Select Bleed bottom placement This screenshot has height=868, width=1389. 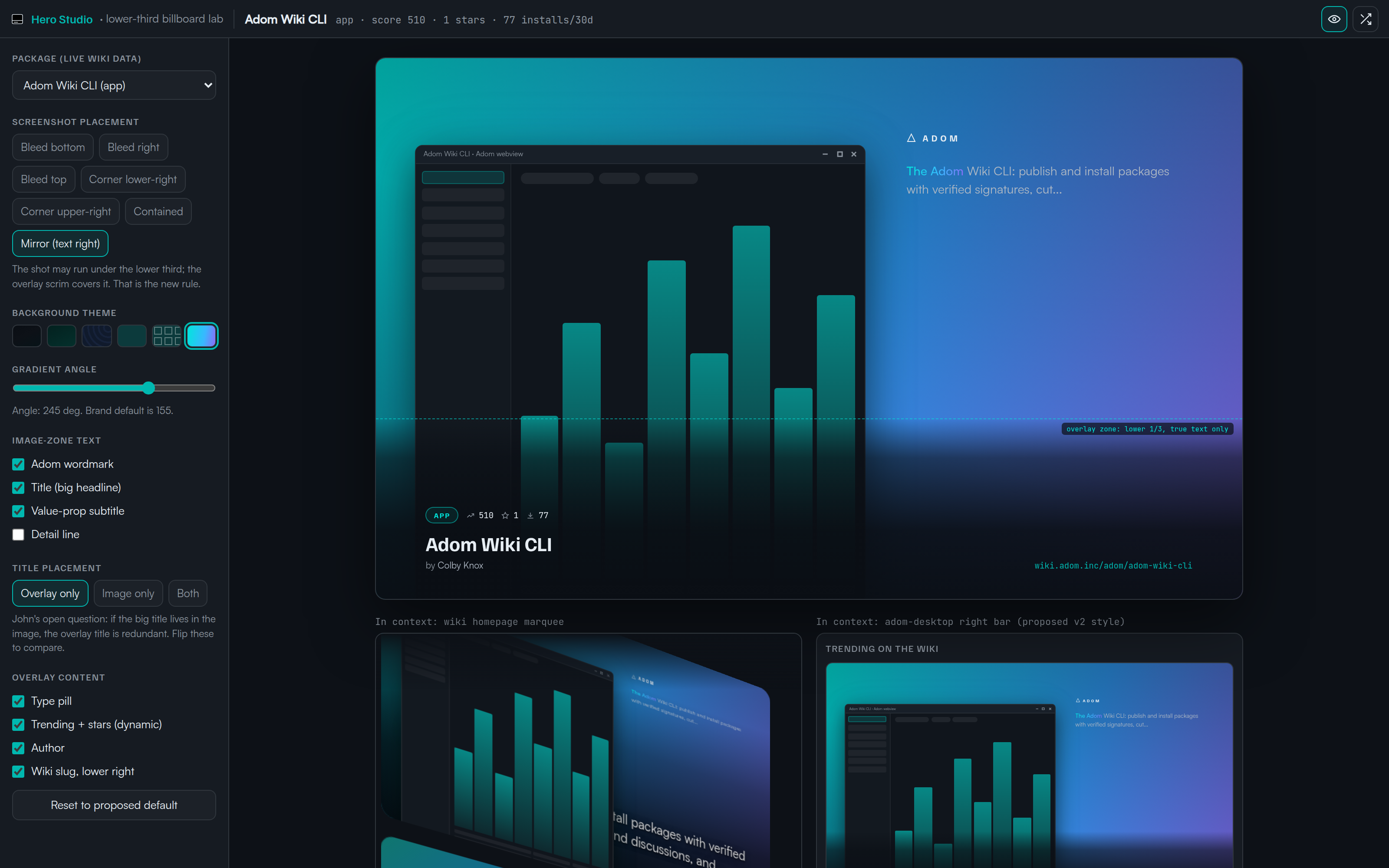(53, 148)
